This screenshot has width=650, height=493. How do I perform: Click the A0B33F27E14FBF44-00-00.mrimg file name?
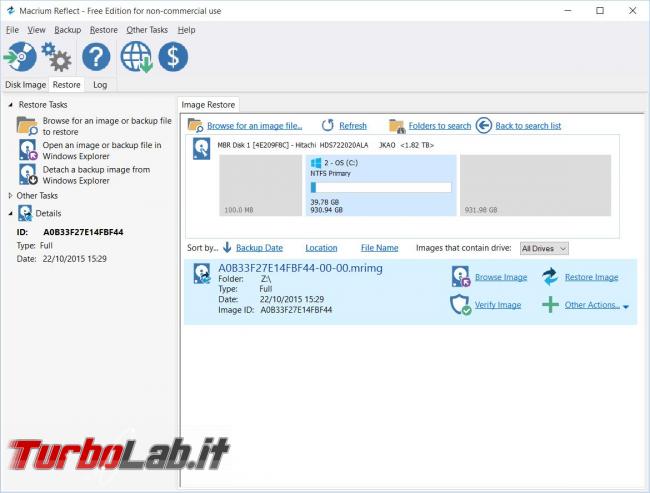[300, 268]
